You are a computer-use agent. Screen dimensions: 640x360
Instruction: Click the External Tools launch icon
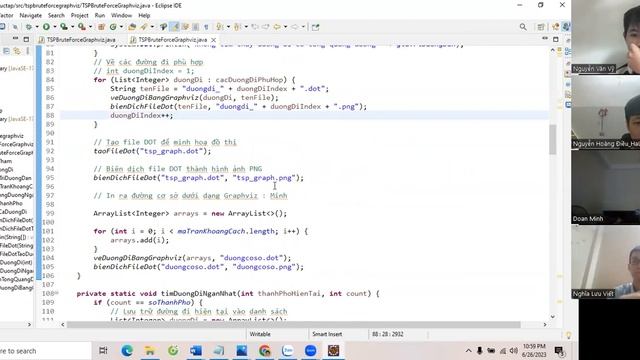pyautogui.click(x=82, y=27)
